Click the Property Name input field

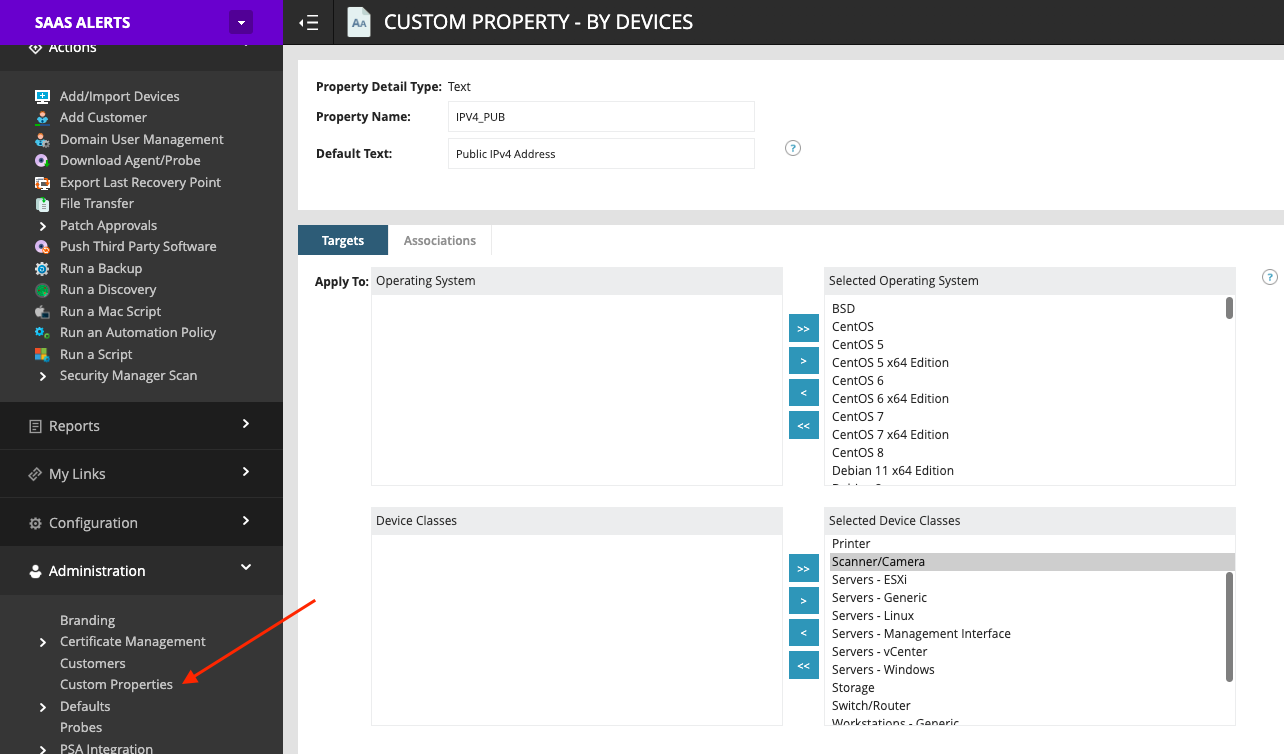(x=600, y=117)
